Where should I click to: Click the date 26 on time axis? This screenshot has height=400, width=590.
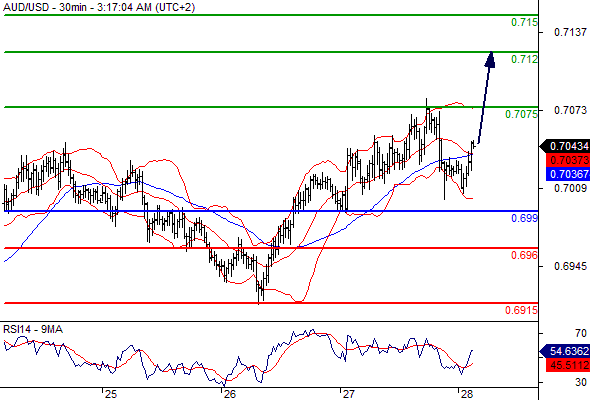230,394
